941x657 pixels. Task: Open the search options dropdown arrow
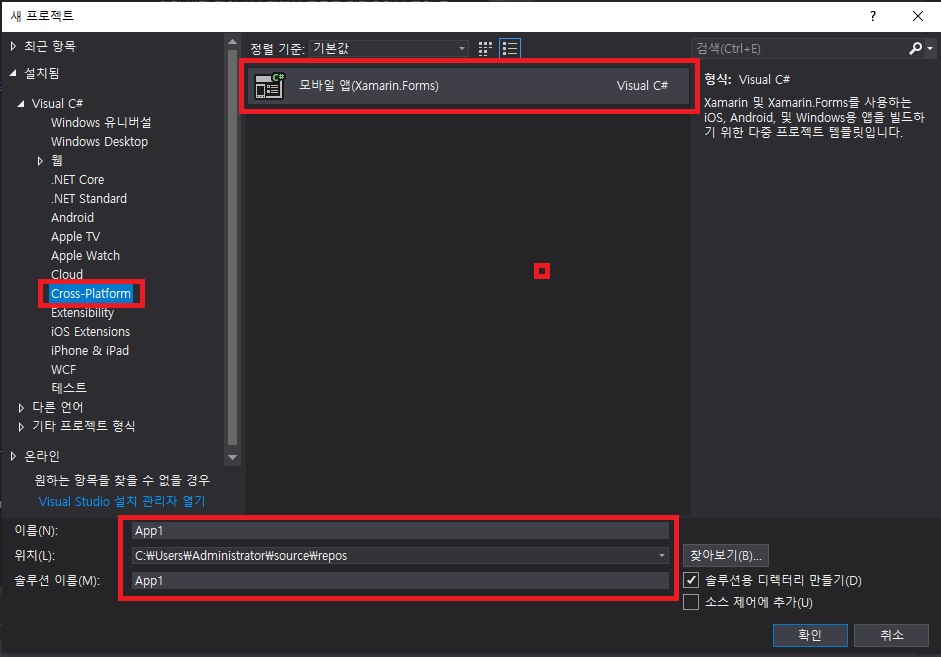click(930, 49)
